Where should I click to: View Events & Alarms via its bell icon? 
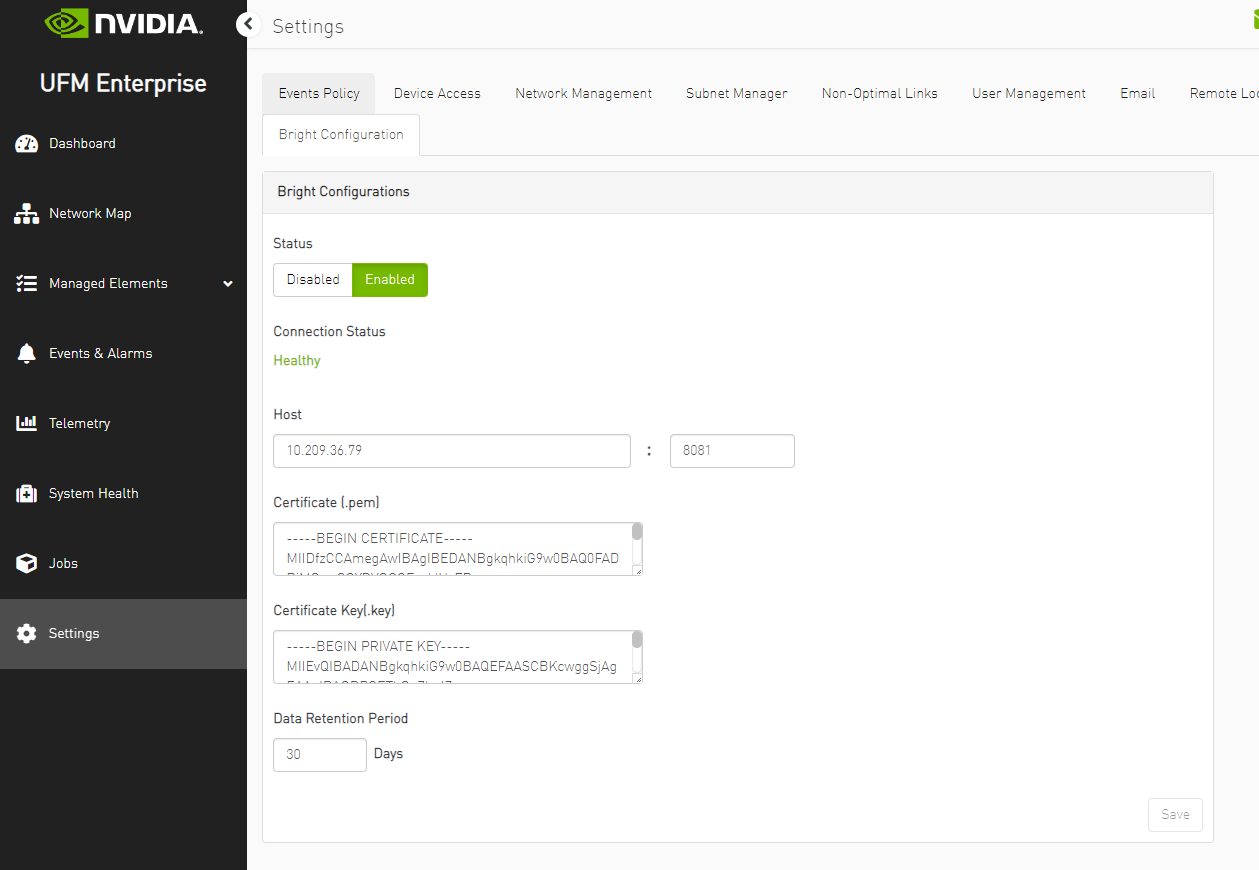pyautogui.click(x=26, y=353)
